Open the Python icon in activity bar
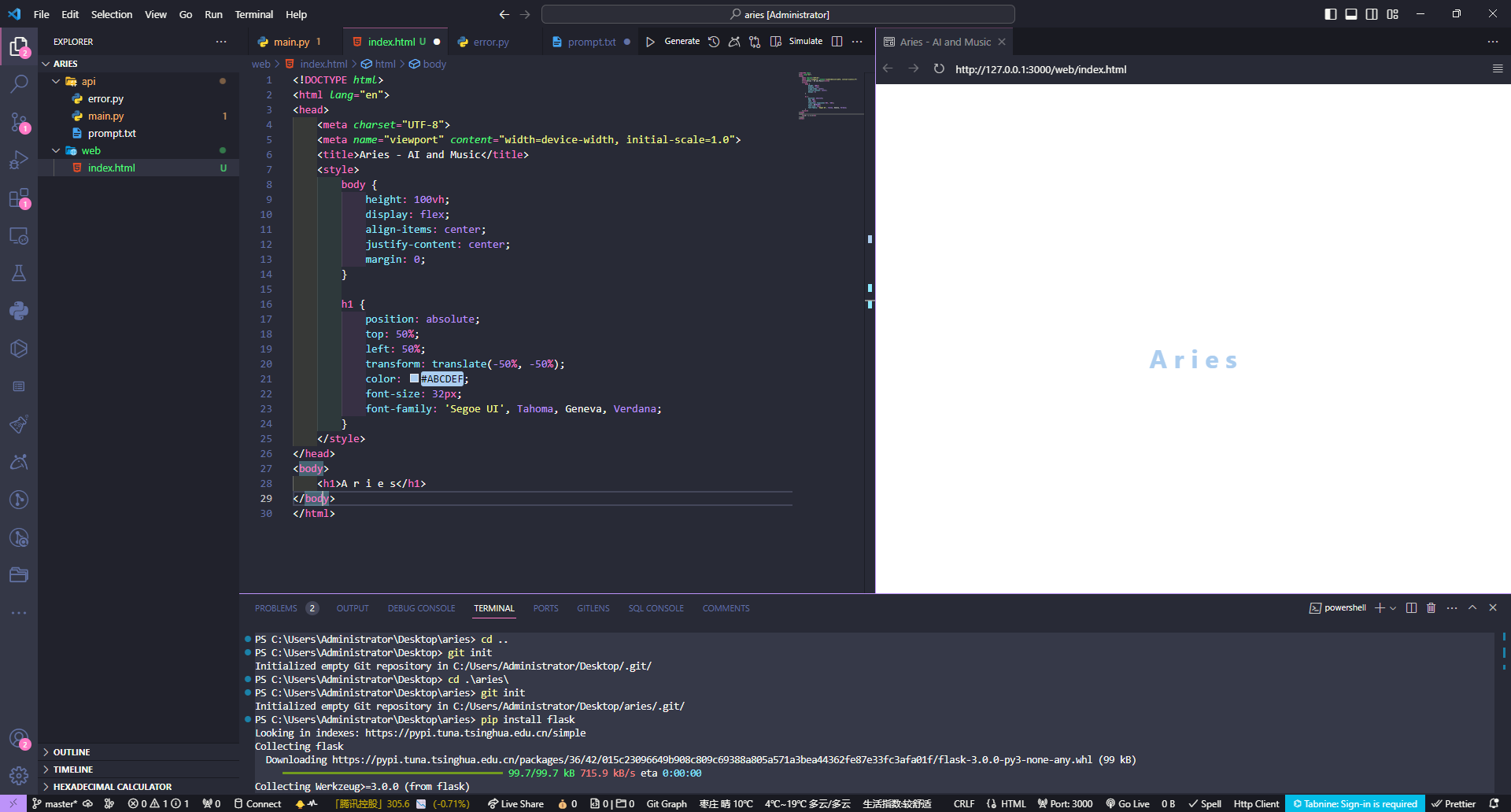Image resolution: width=1511 pixels, height=812 pixels. click(x=19, y=311)
